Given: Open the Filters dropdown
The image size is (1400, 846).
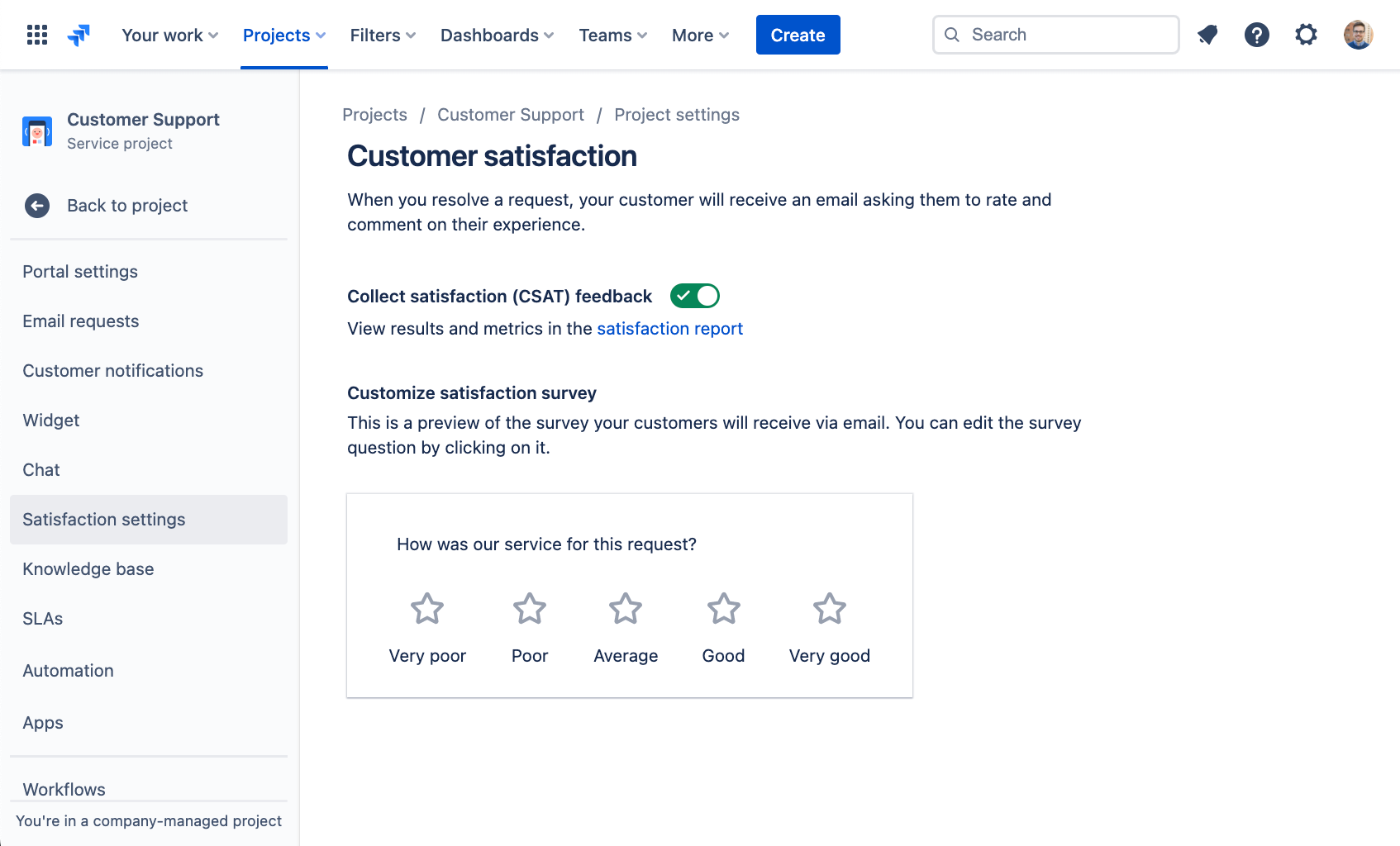Looking at the screenshot, I should tap(382, 35).
